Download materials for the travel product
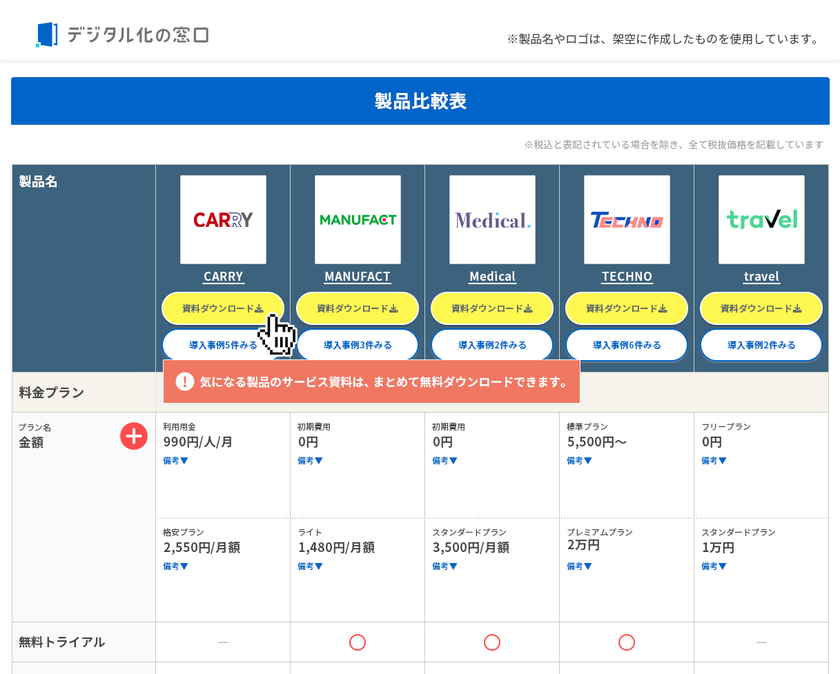The height and width of the screenshot is (674, 840). [761, 309]
